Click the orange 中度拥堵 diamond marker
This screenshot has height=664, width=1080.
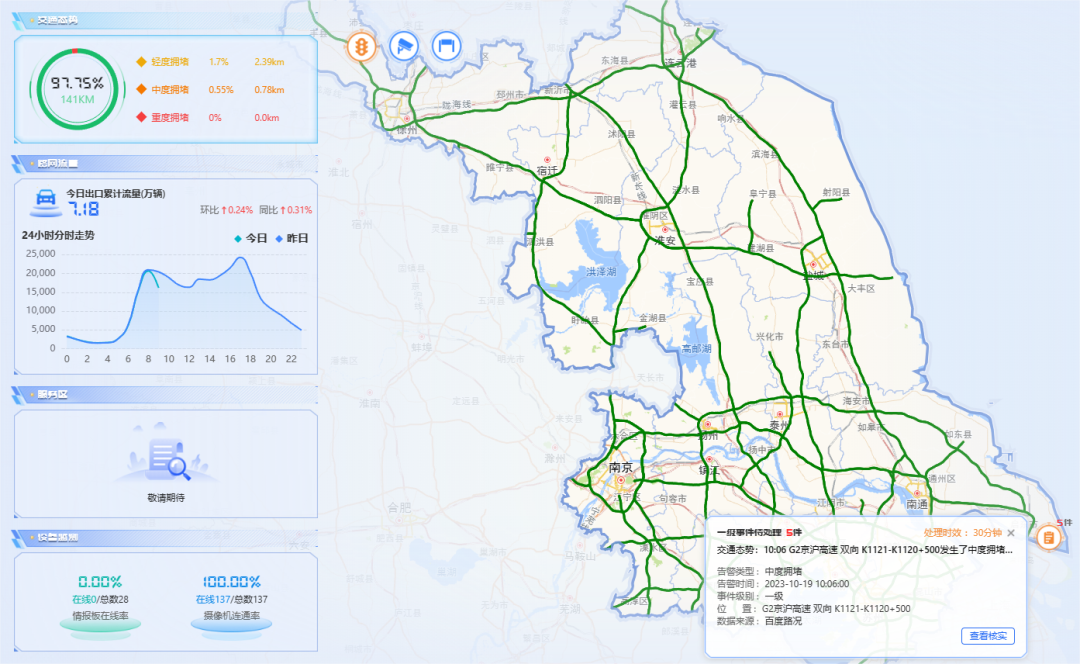coord(141,90)
